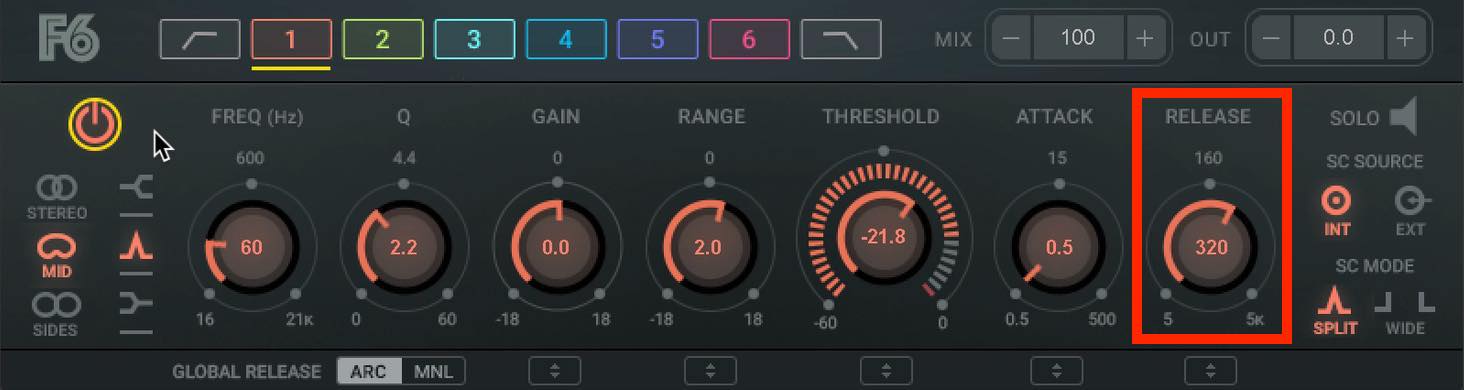The width and height of the screenshot is (1464, 390).
Task: Open the link arrows below ATTACK
Action: tap(1056, 371)
